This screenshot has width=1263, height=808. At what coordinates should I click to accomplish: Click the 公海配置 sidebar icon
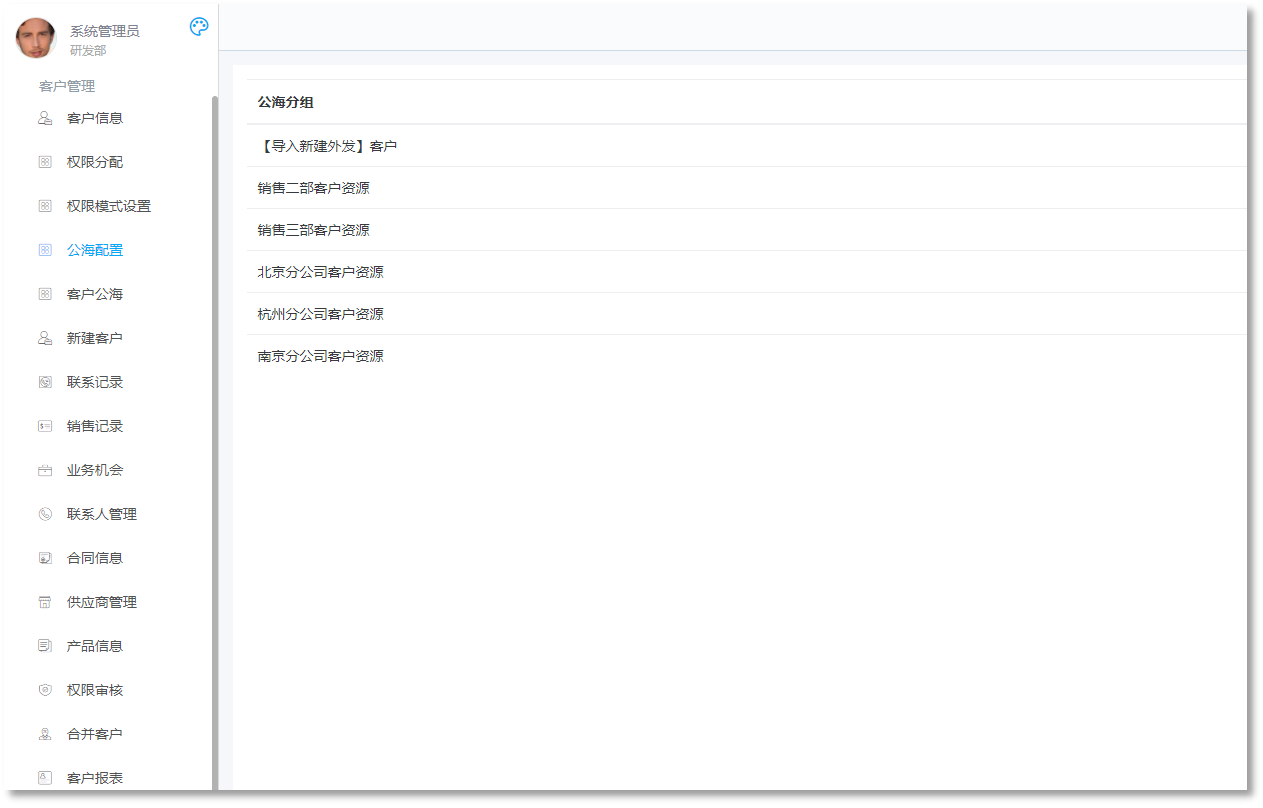point(45,250)
